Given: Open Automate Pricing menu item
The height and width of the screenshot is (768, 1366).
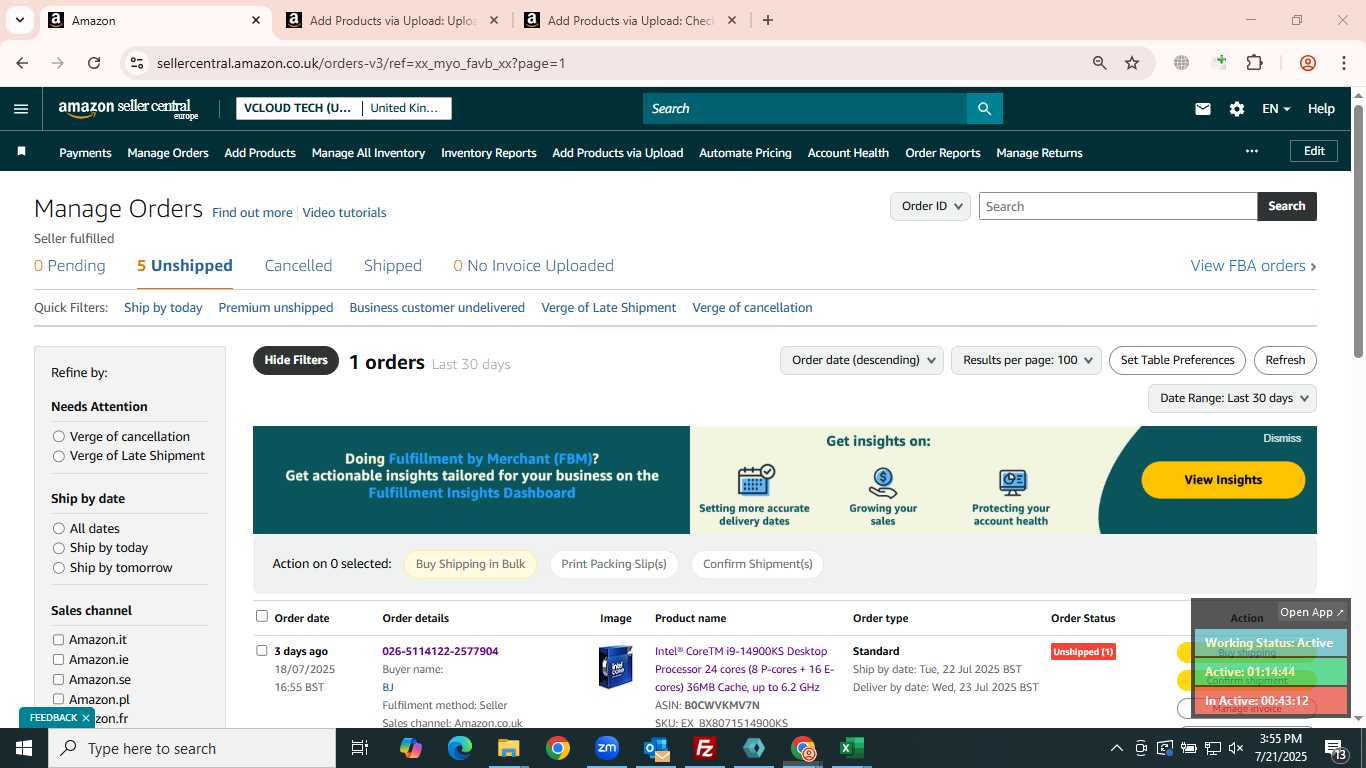Looking at the screenshot, I should pos(745,153).
